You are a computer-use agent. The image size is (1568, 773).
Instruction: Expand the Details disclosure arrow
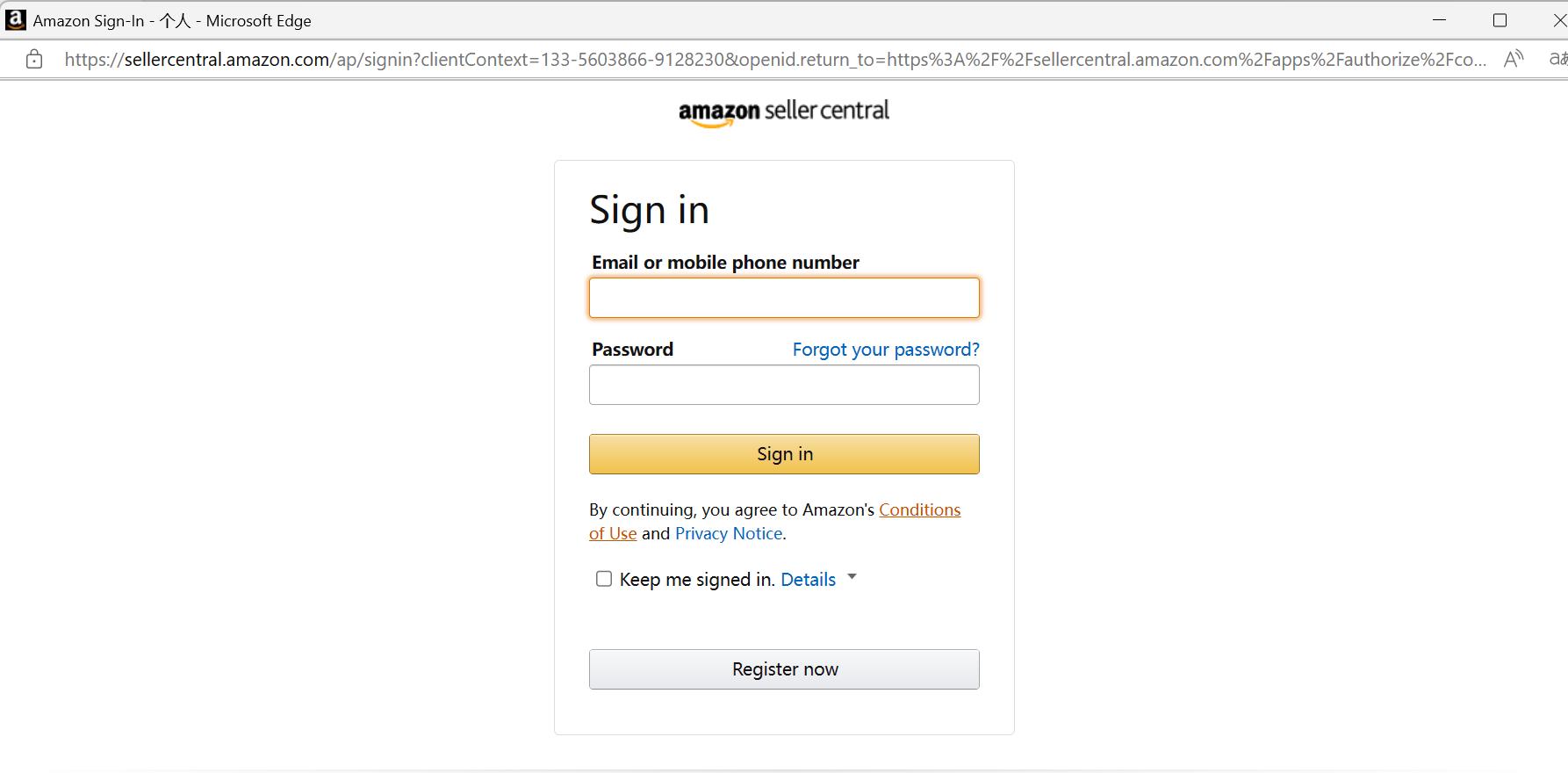tap(851, 577)
